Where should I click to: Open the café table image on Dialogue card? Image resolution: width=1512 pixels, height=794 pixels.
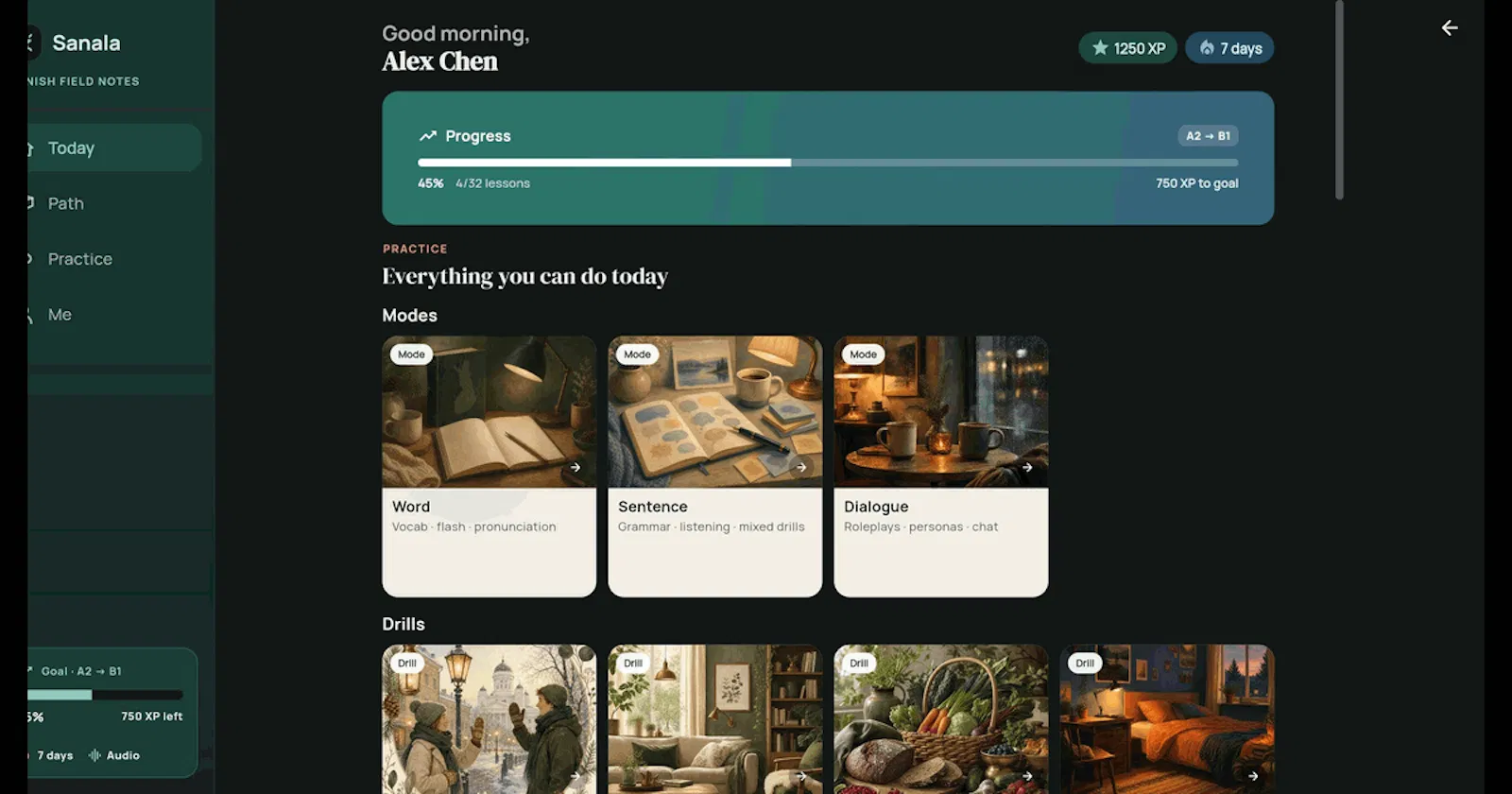pos(941,412)
